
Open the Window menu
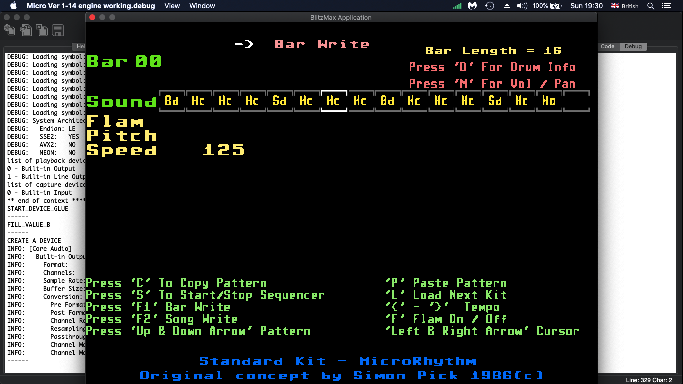(x=202, y=6)
